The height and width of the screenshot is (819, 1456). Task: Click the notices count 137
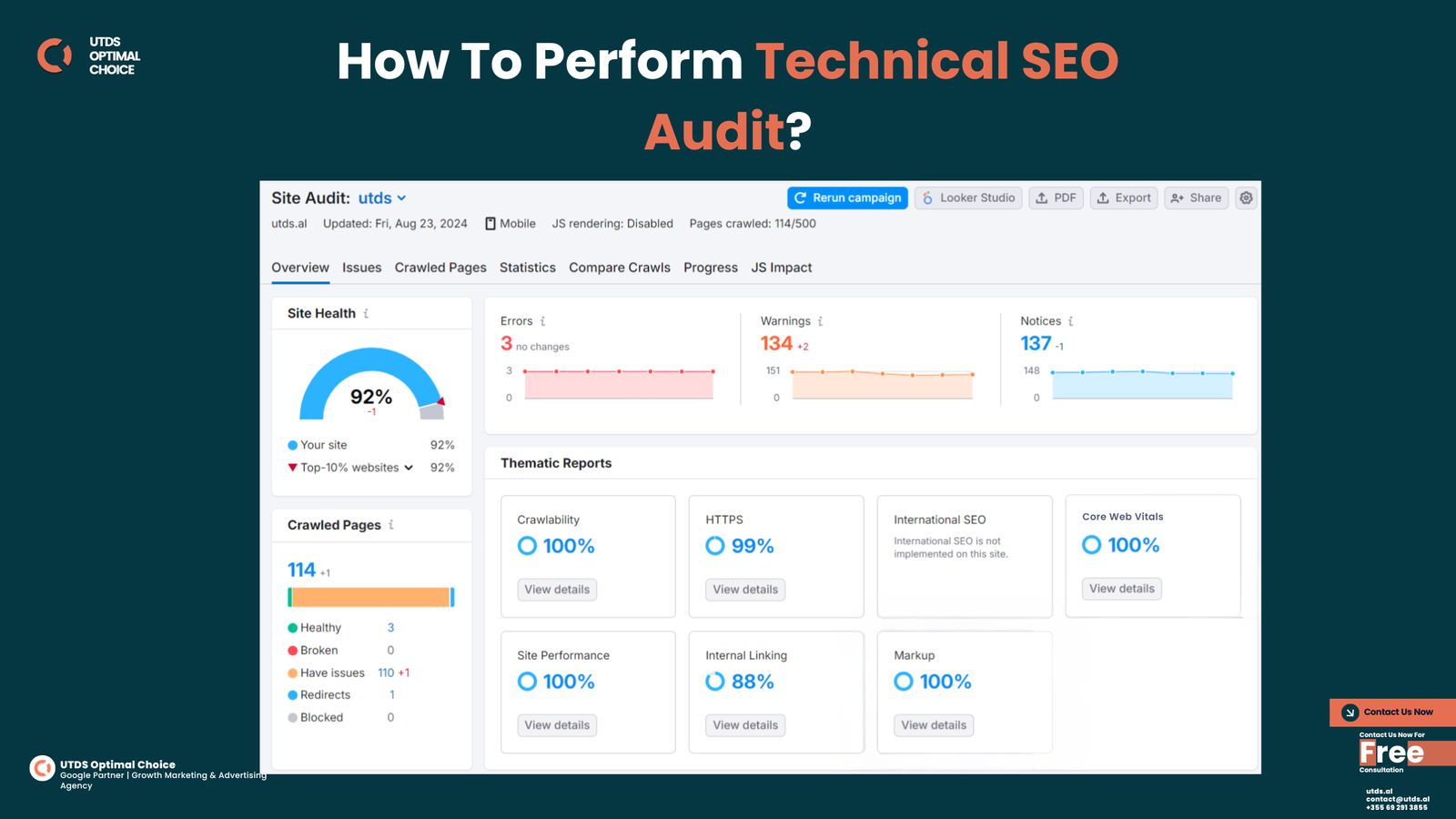1036,344
